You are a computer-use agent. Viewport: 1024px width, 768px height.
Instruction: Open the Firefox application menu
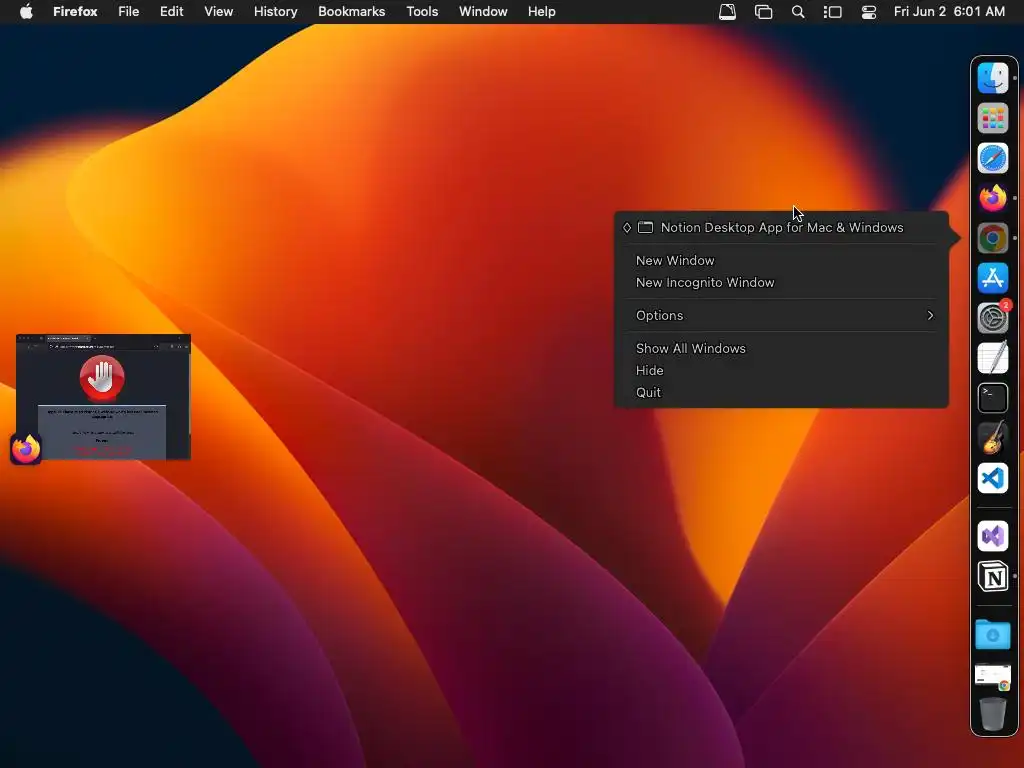tap(75, 12)
